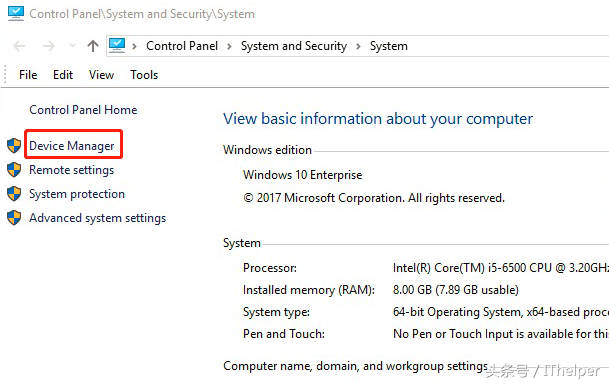The image size is (609, 385).
Task: Expand chevron before Control Panel breadcrumb
Action: point(134,46)
